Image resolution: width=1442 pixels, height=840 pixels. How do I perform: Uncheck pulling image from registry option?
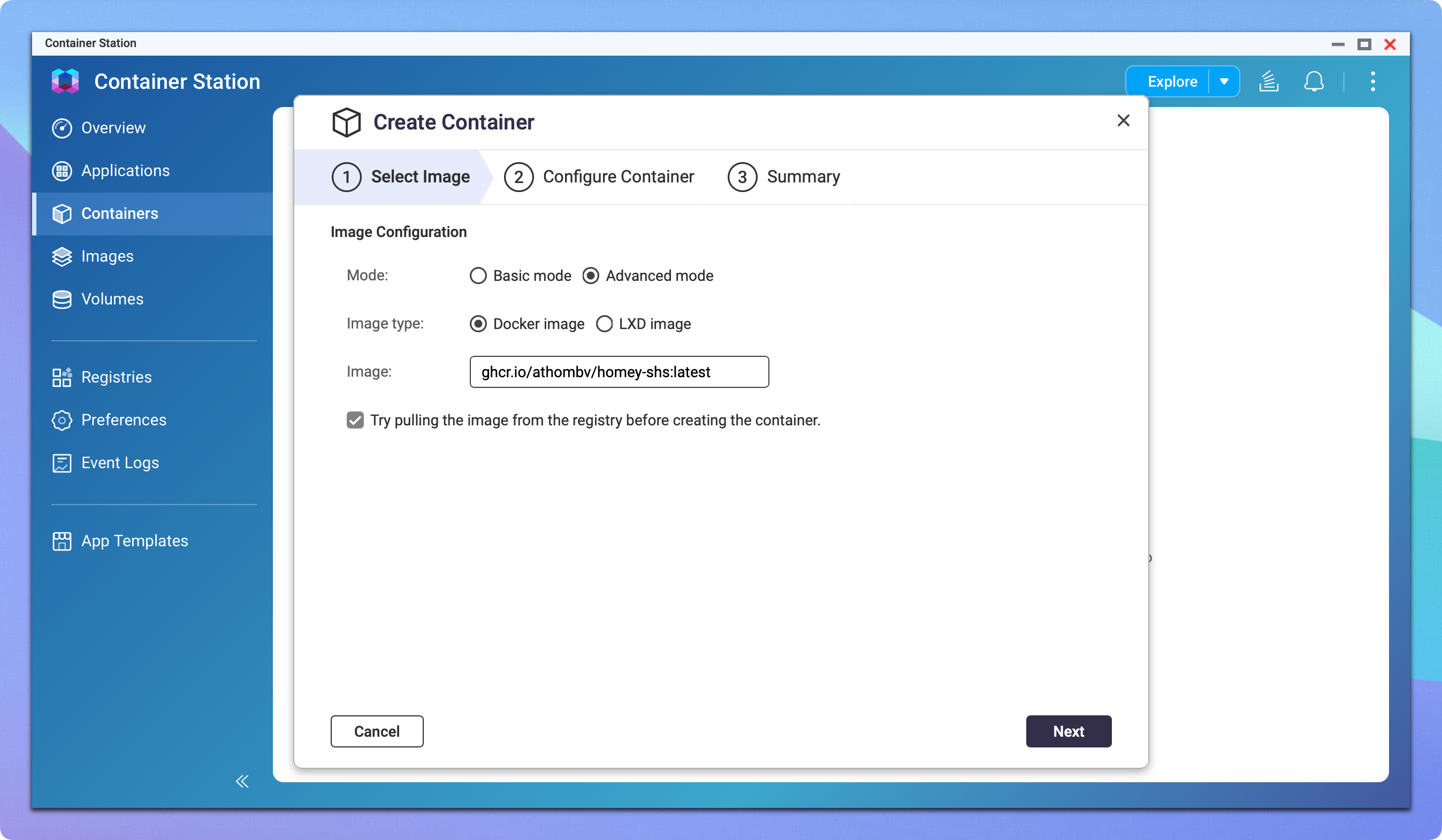[355, 420]
